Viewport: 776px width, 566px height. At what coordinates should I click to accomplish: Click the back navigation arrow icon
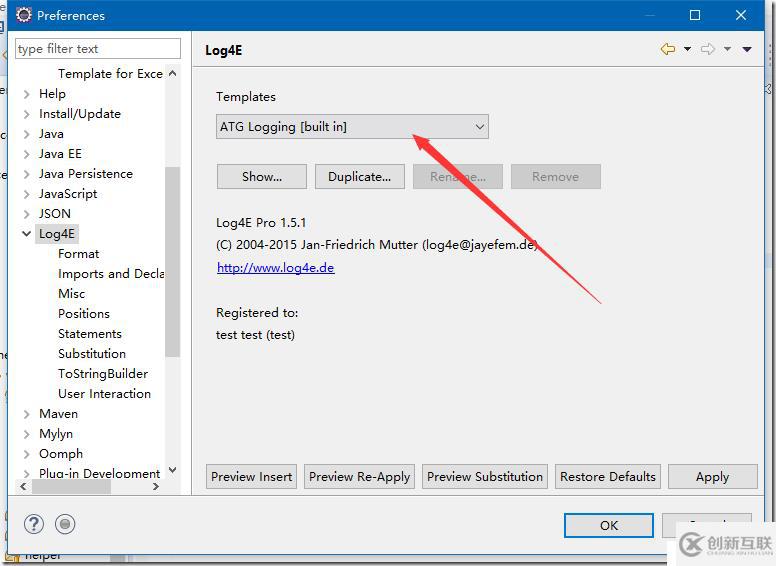(668, 49)
